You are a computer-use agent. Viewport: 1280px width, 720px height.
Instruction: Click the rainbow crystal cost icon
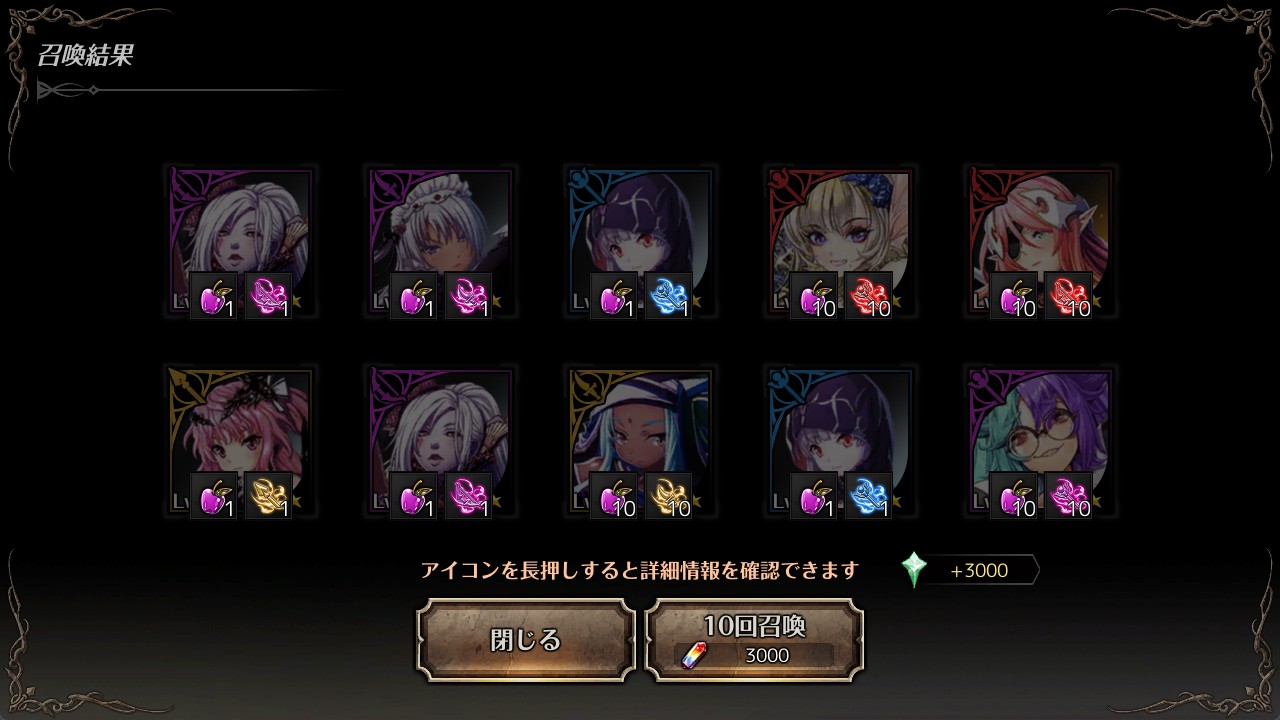pos(693,655)
